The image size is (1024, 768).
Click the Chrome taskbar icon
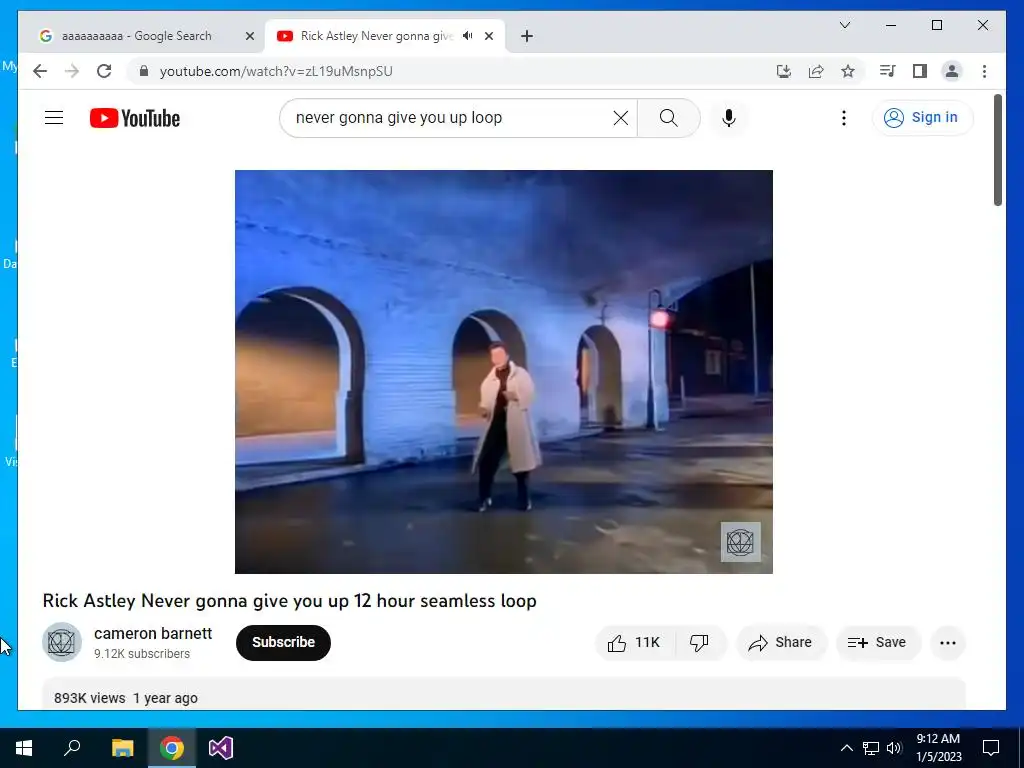click(172, 748)
